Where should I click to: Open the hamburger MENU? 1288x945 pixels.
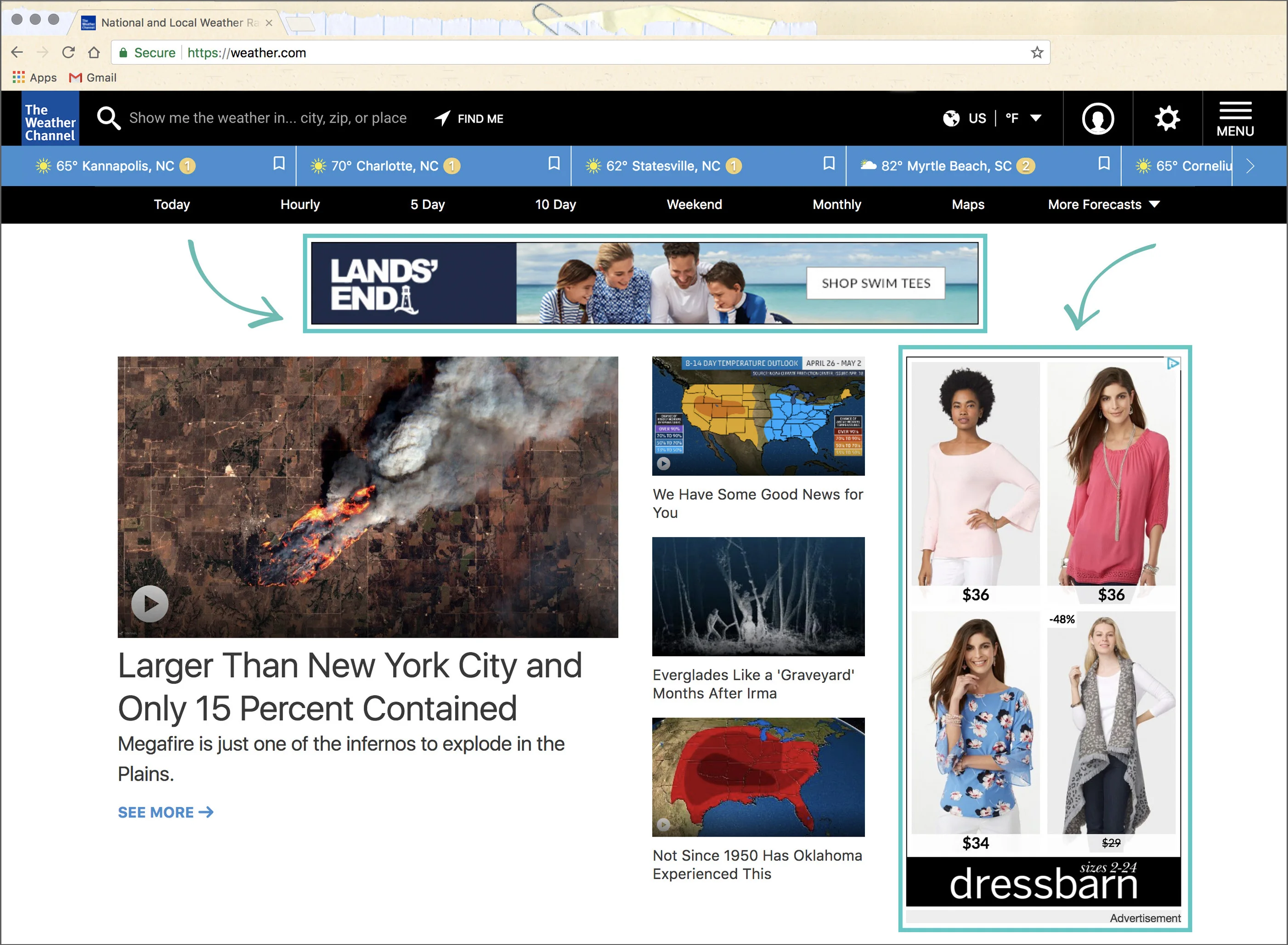[1235, 118]
